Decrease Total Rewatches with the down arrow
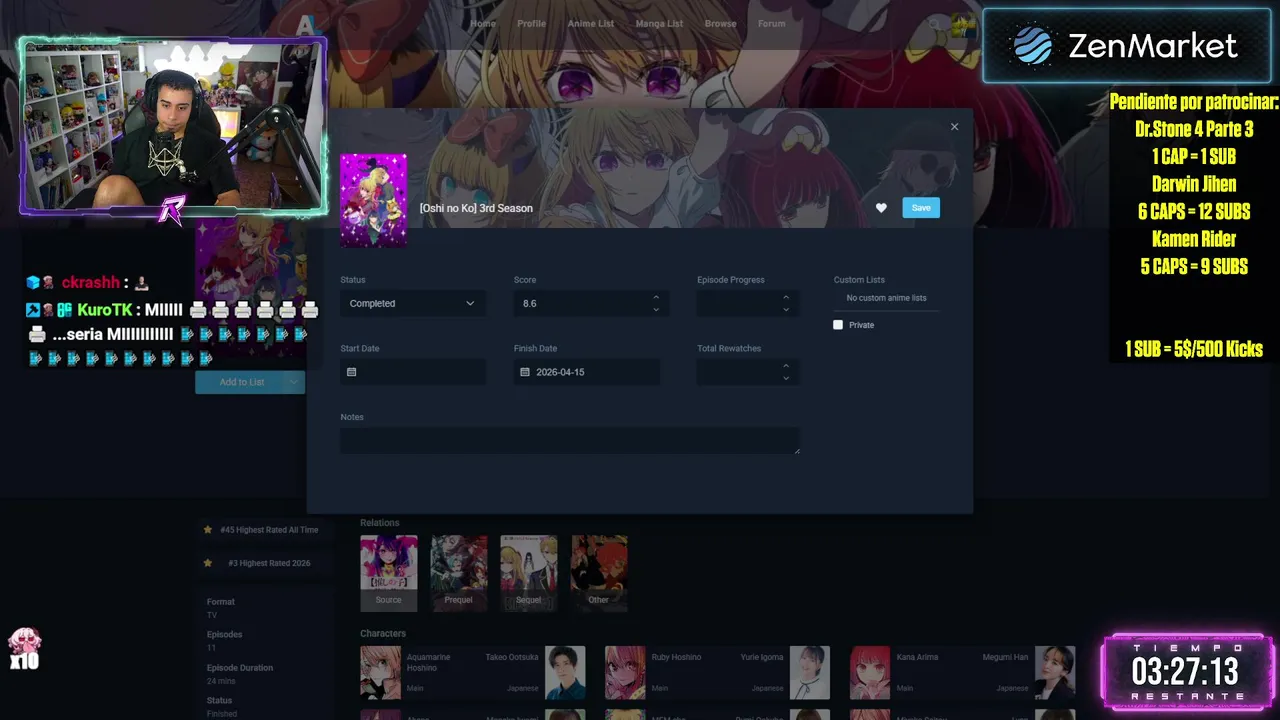Screen dimensions: 1280x720 pyautogui.click(x=786, y=378)
